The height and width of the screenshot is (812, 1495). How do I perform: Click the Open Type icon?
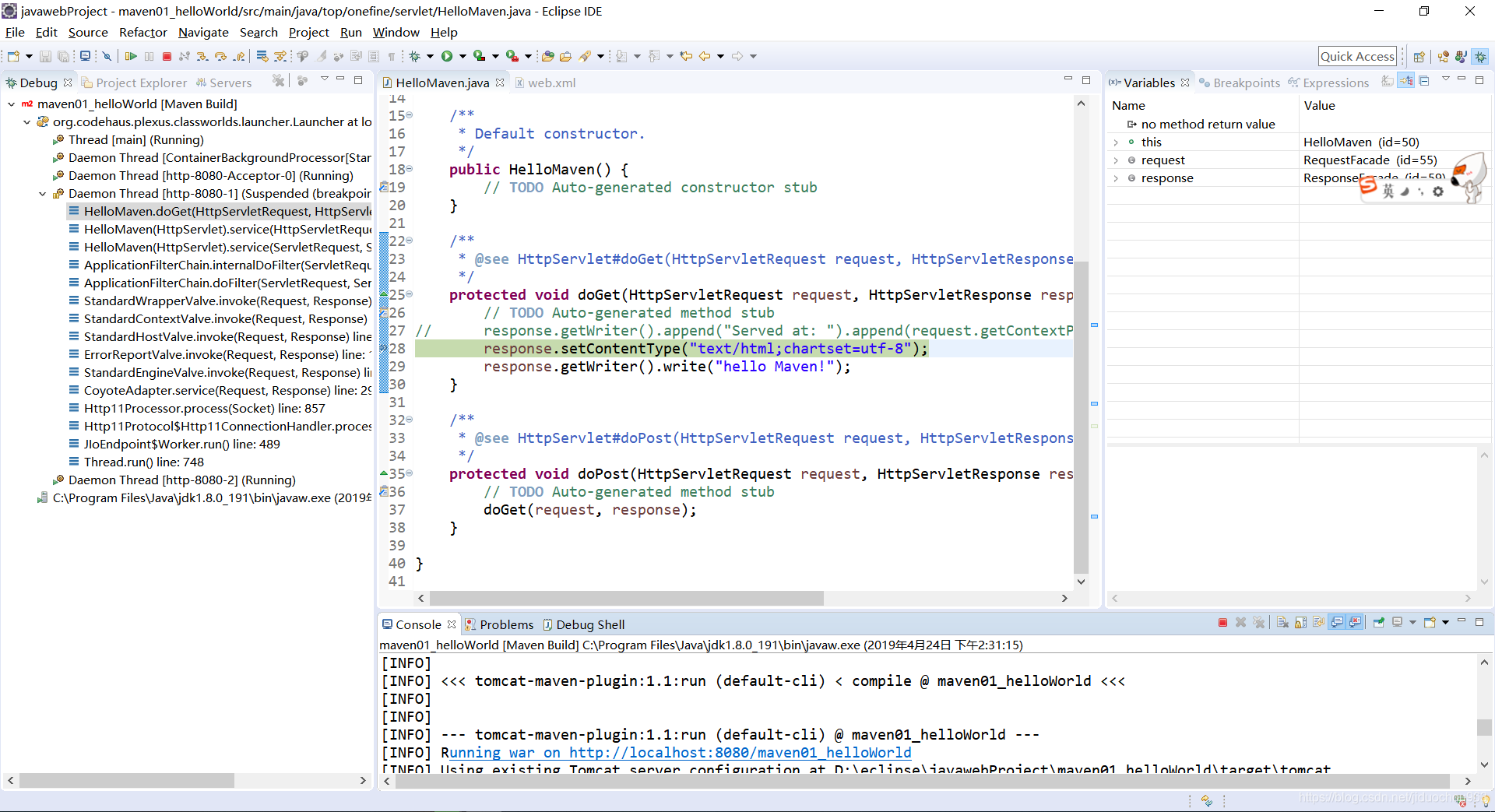(x=547, y=56)
